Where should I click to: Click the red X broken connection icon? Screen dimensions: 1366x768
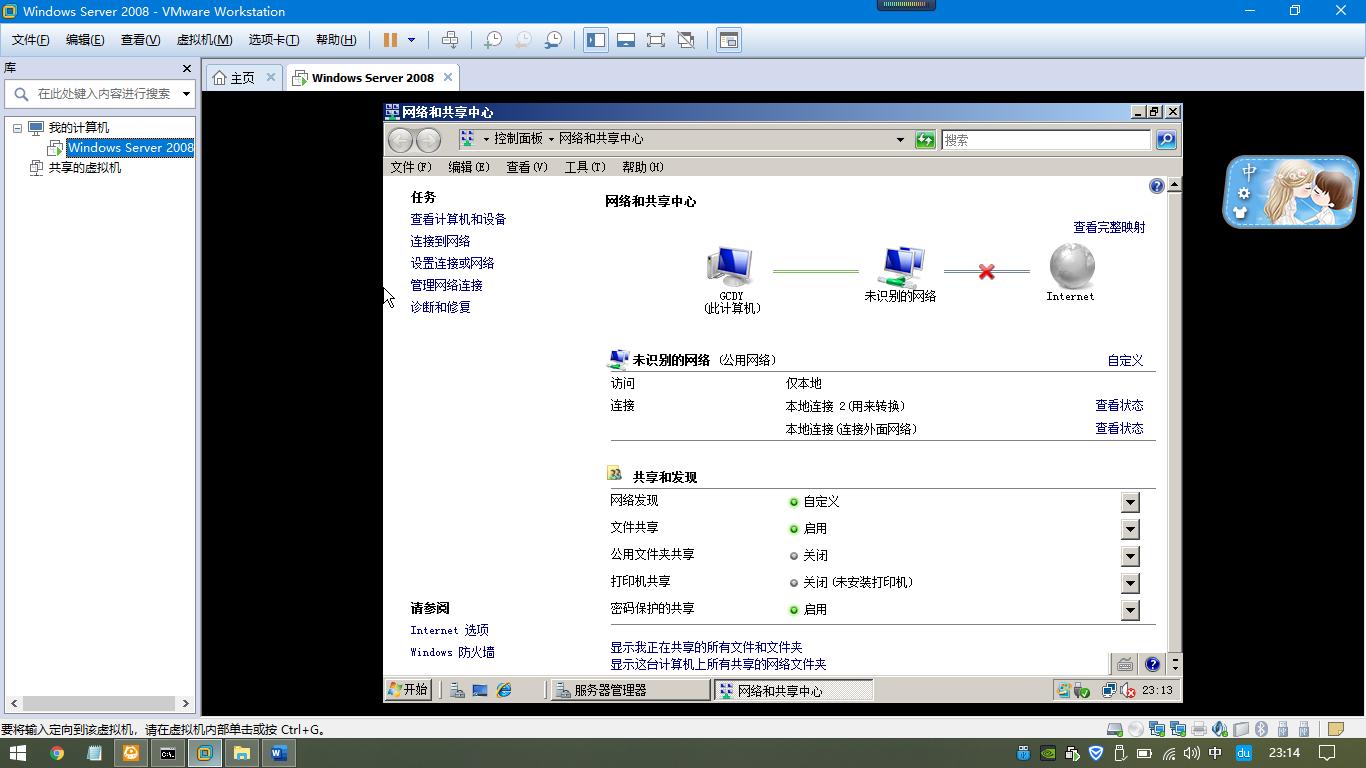coord(987,271)
